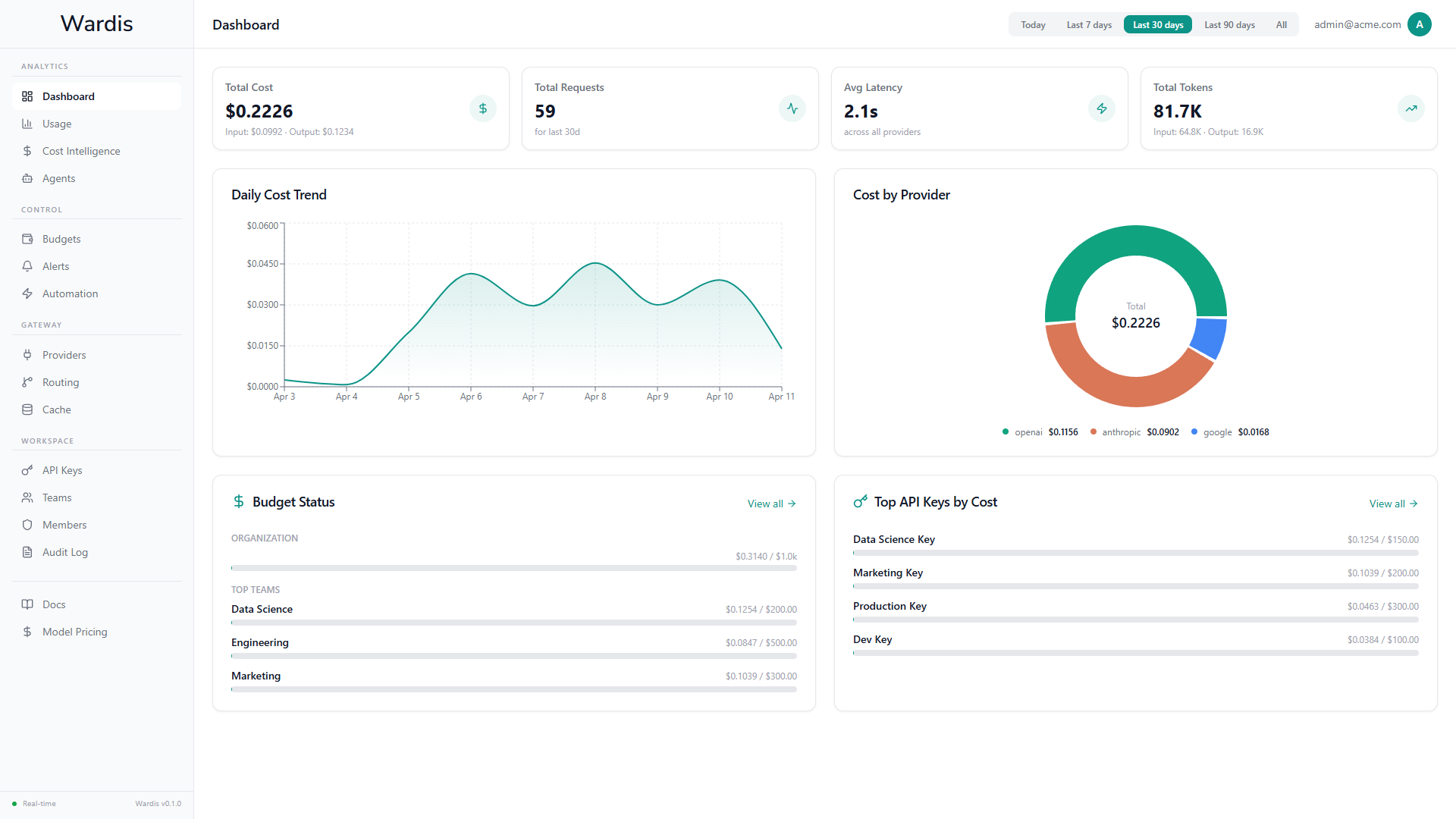Open Cost Intelligence from sidebar
This screenshot has width=1456, height=819.
(96, 151)
